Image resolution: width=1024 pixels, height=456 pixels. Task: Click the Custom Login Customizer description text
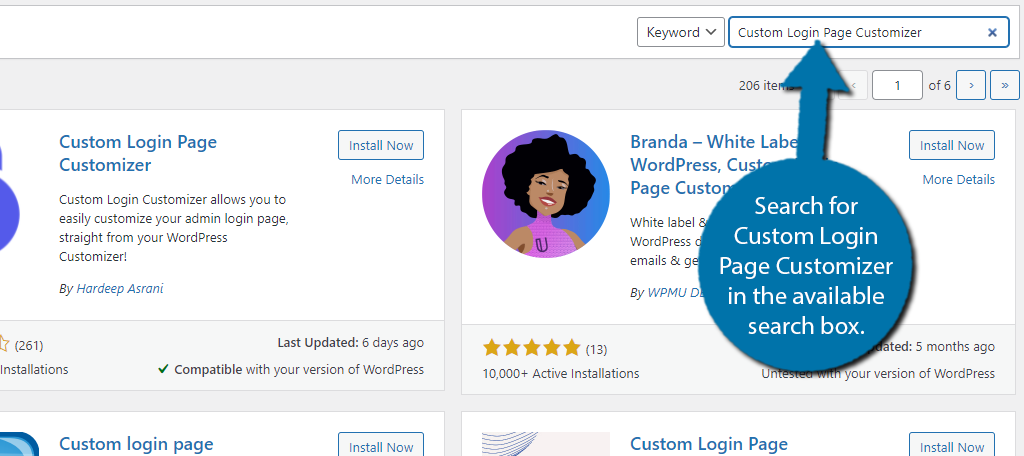pyautogui.click(x=174, y=228)
